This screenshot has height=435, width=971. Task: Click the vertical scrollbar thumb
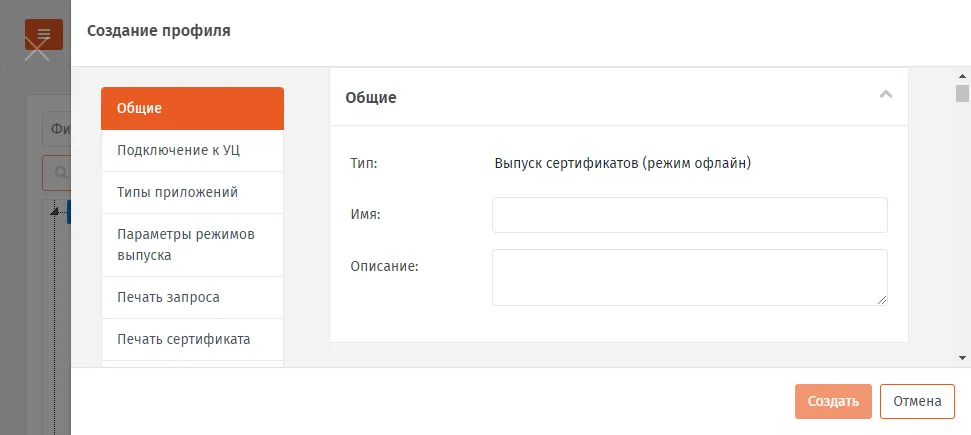coord(962,94)
